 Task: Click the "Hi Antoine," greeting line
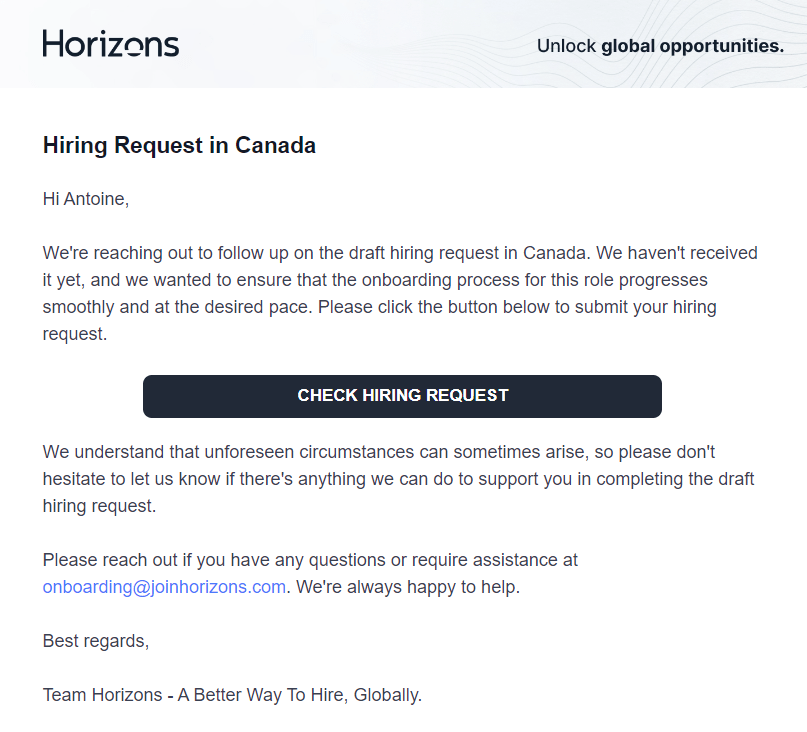coord(86,199)
